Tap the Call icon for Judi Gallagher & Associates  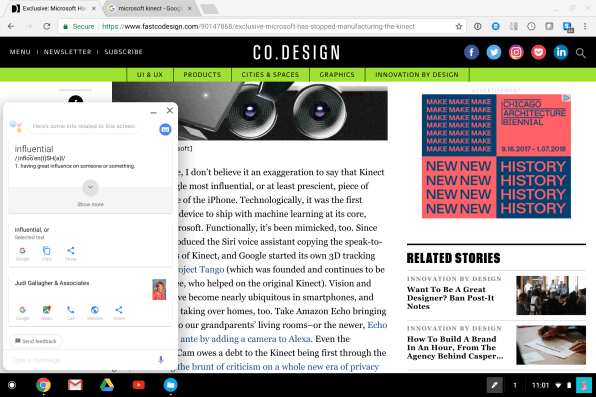pos(71,313)
